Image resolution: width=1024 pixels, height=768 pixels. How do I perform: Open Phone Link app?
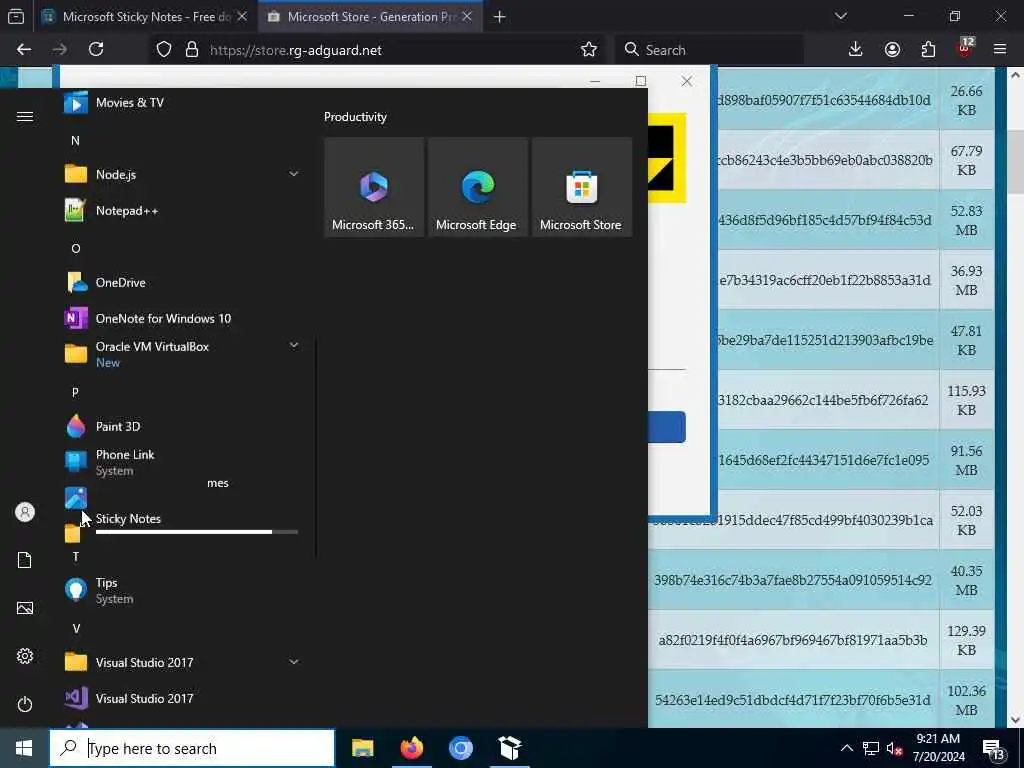181,462
